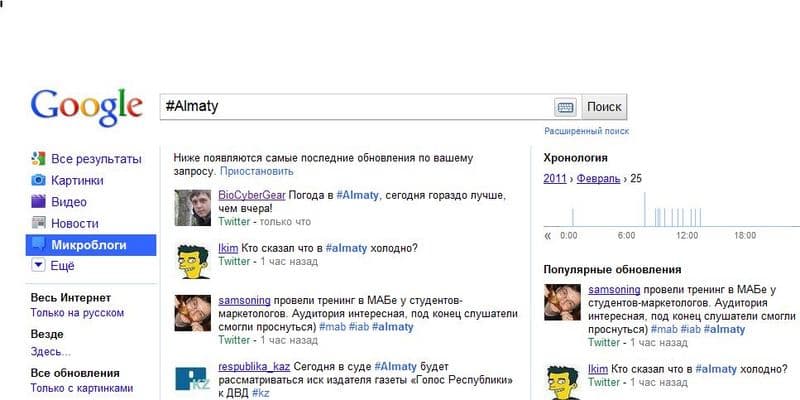Image resolution: width=800 pixels, height=400 pixels.
Task: Click Весь Интернет filter heading
Action: (71, 297)
